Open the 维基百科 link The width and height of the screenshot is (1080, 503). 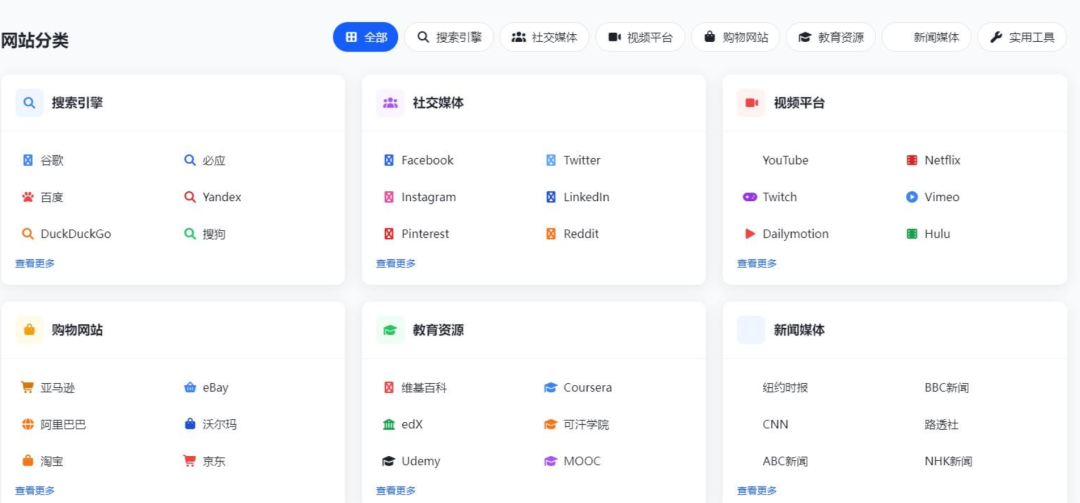424,387
